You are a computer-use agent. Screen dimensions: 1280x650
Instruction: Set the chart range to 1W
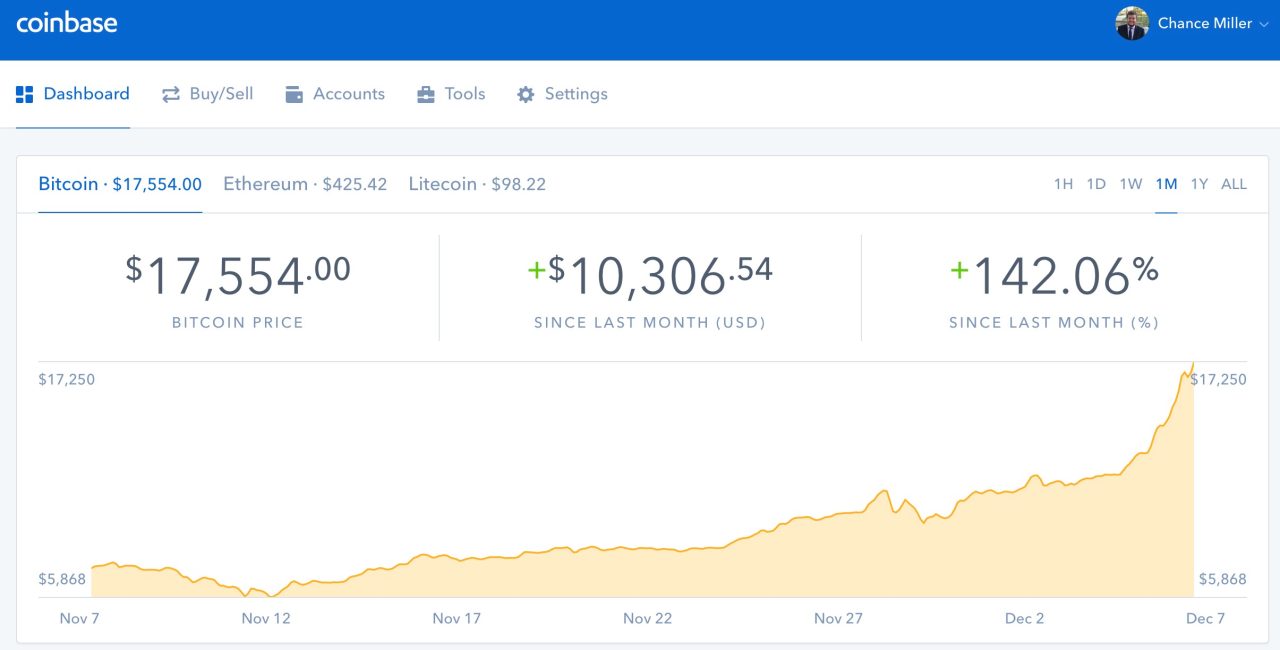pos(1131,184)
